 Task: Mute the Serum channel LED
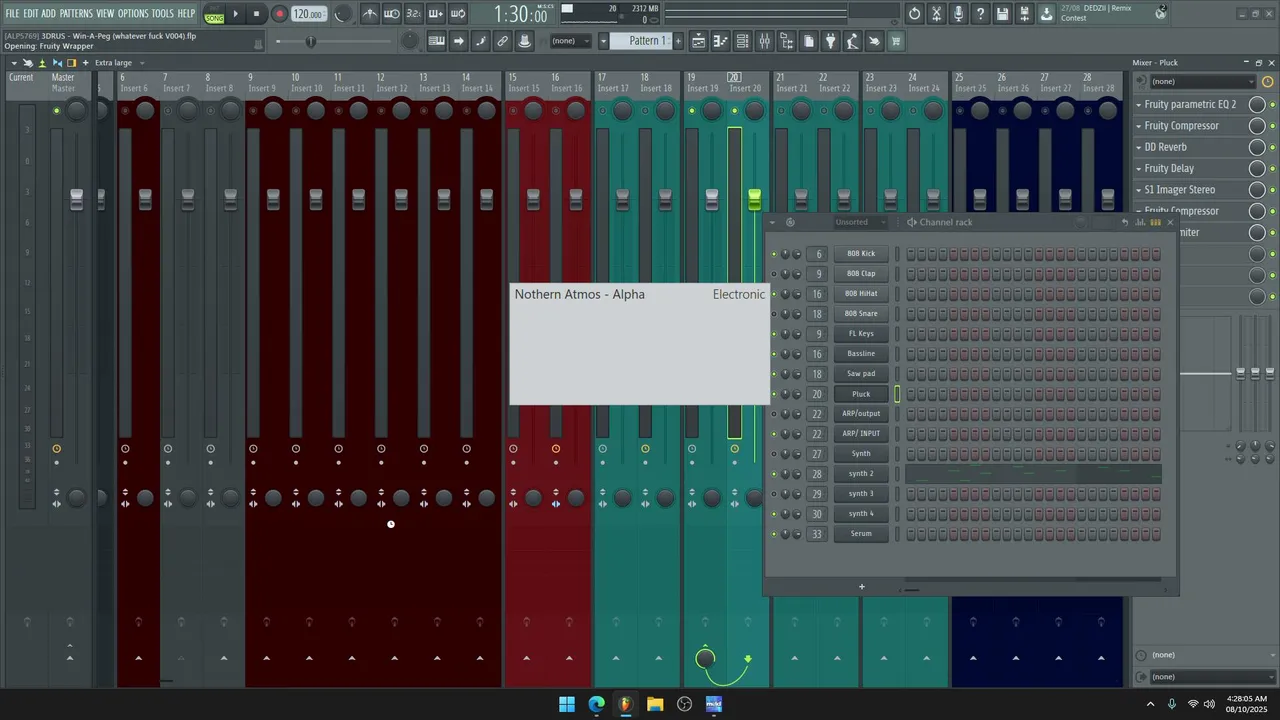tap(773, 534)
